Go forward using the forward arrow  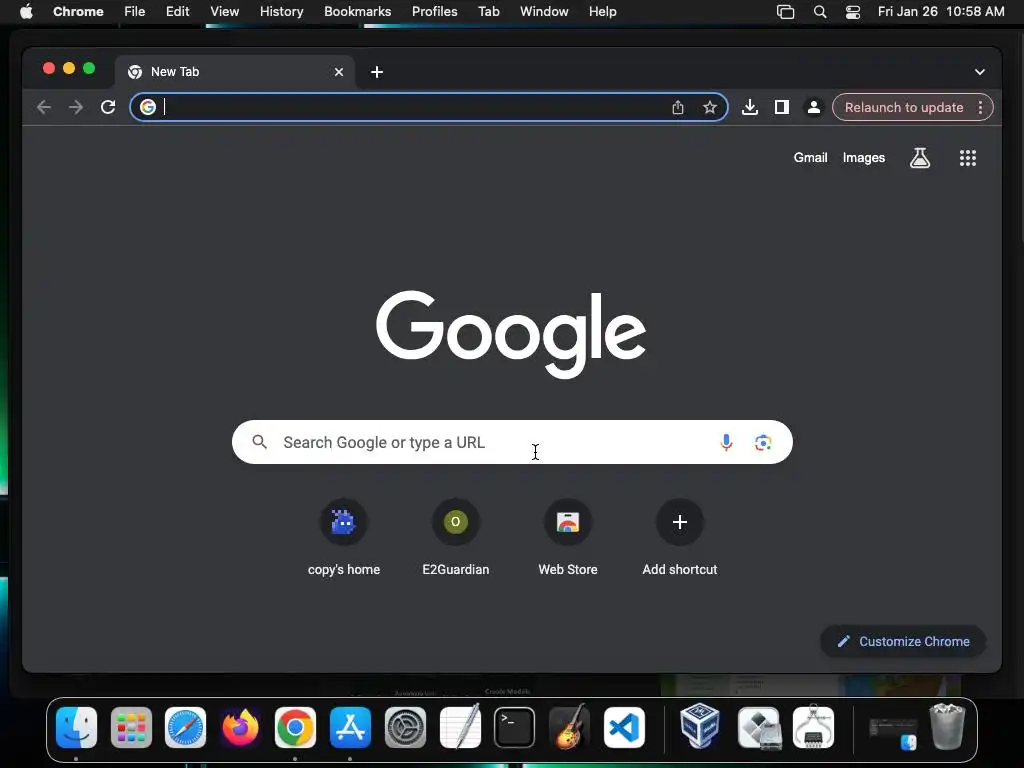click(x=76, y=107)
